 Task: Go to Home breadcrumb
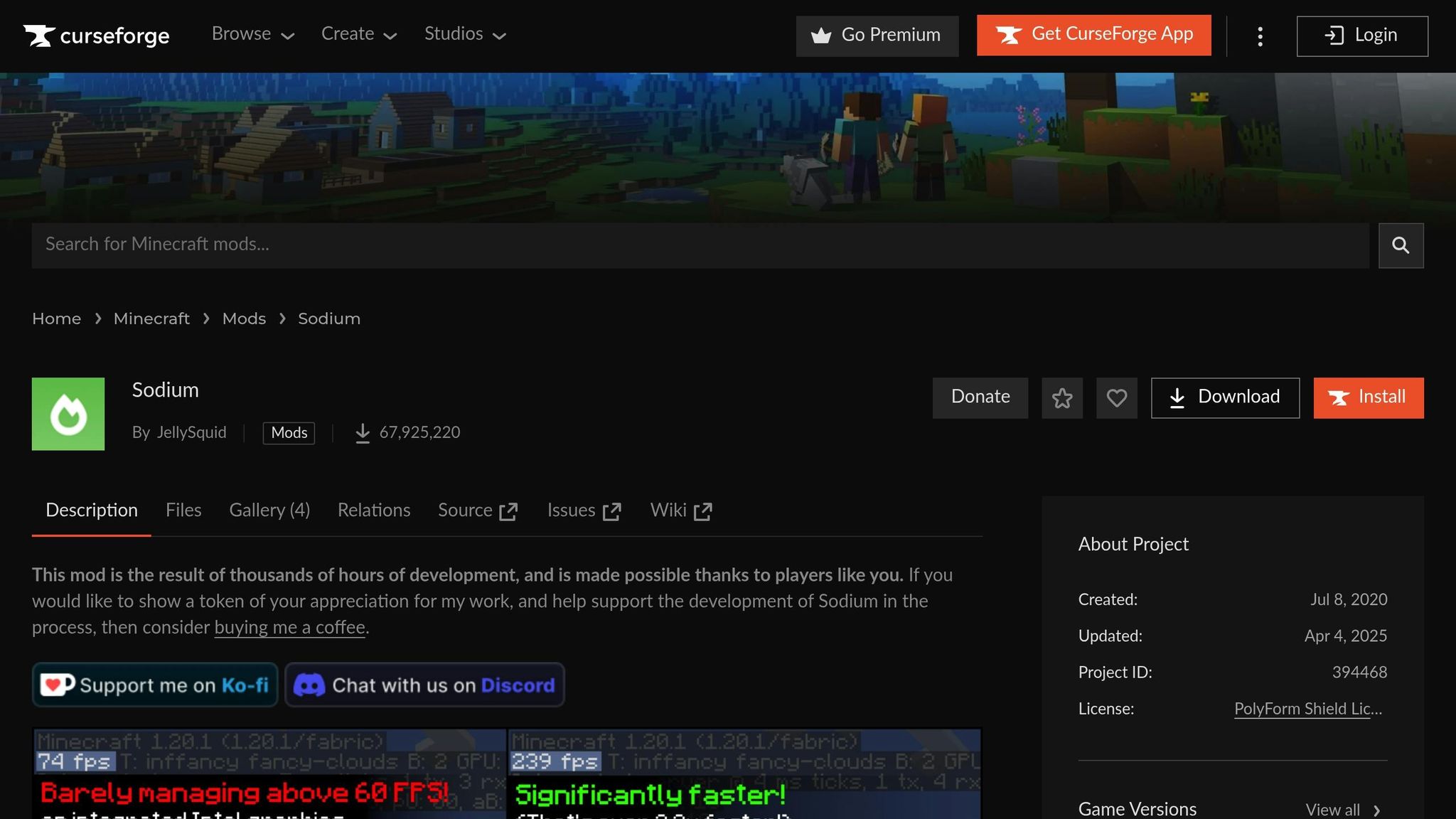tap(57, 318)
